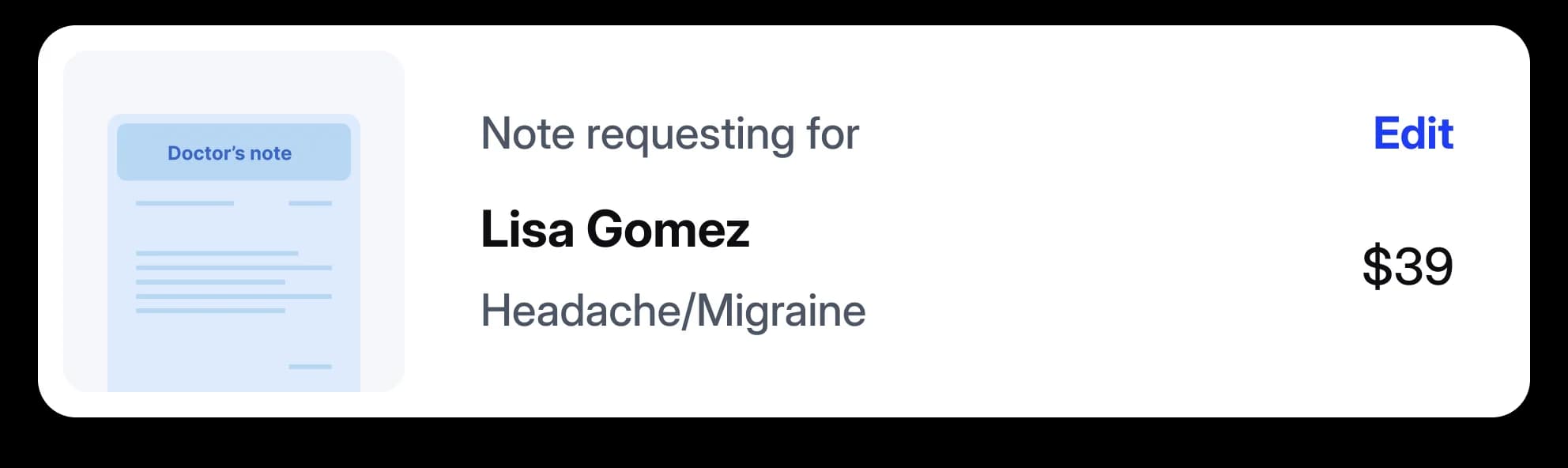Viewport: 1568px width, 468px height.
Task: Click the blue "Doctor's note" header badge
Action: (x=233, y=153)
